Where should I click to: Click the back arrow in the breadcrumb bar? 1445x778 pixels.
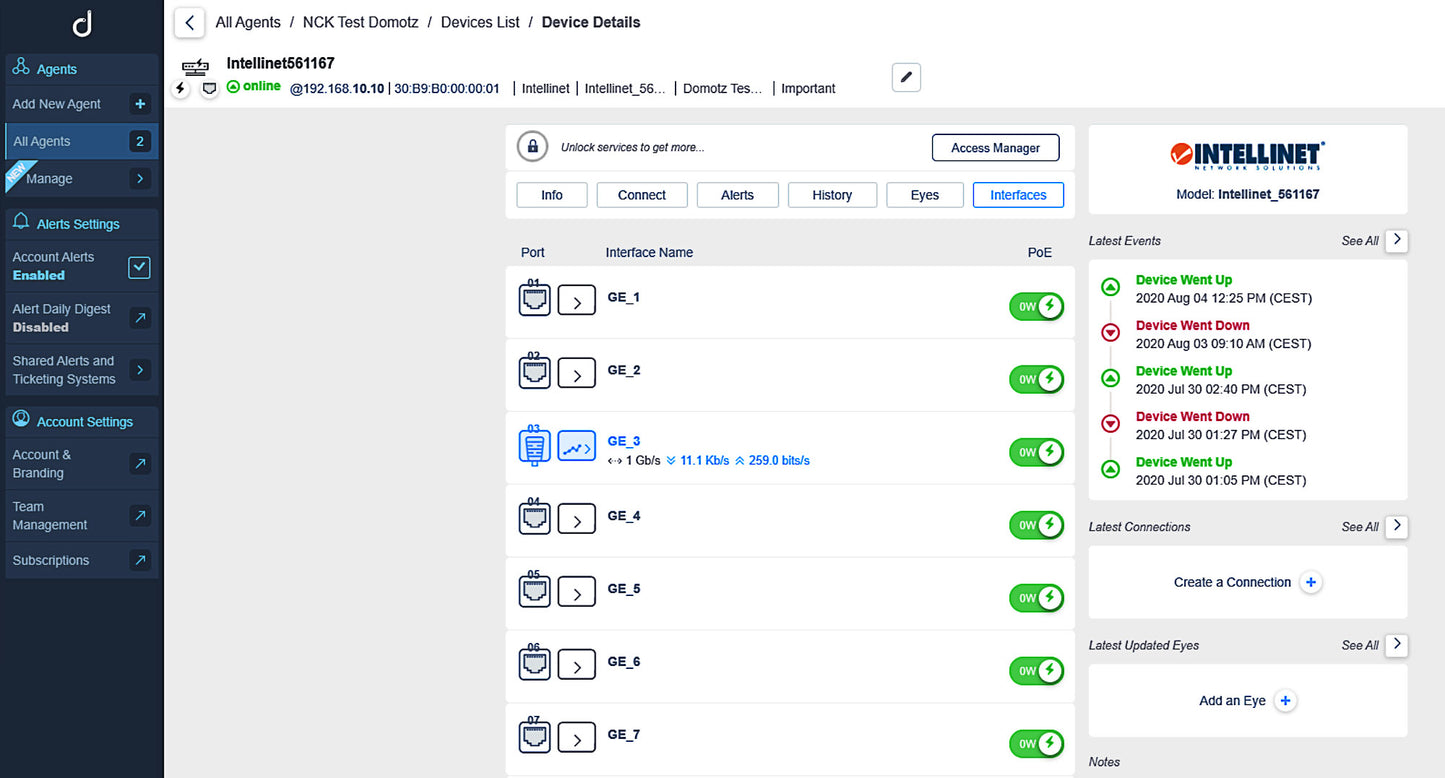189,22
